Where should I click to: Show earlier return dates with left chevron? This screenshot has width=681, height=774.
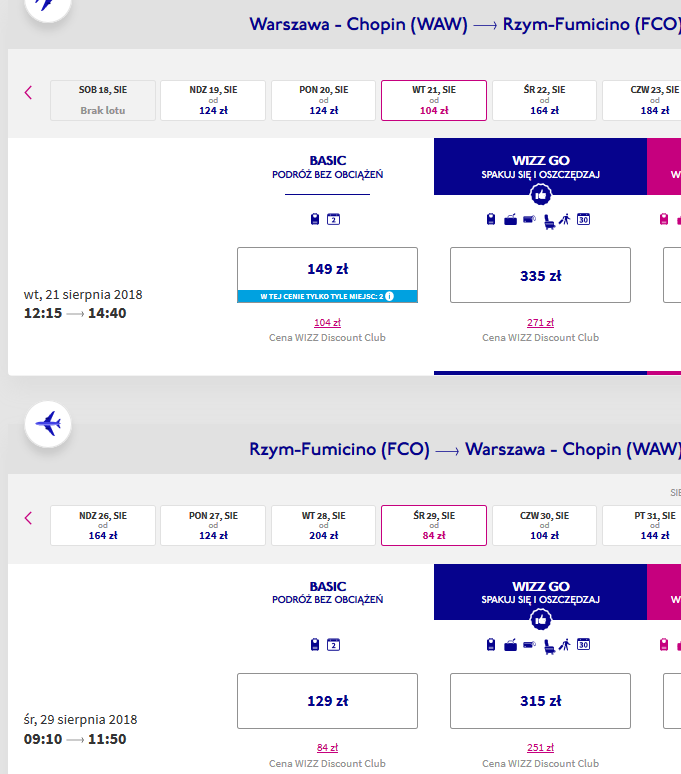click(29, 518)
